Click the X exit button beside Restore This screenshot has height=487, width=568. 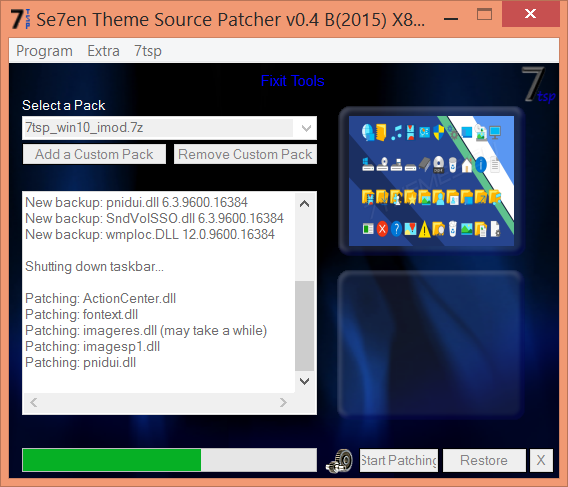pyautogui.click(x=541, y=460)
